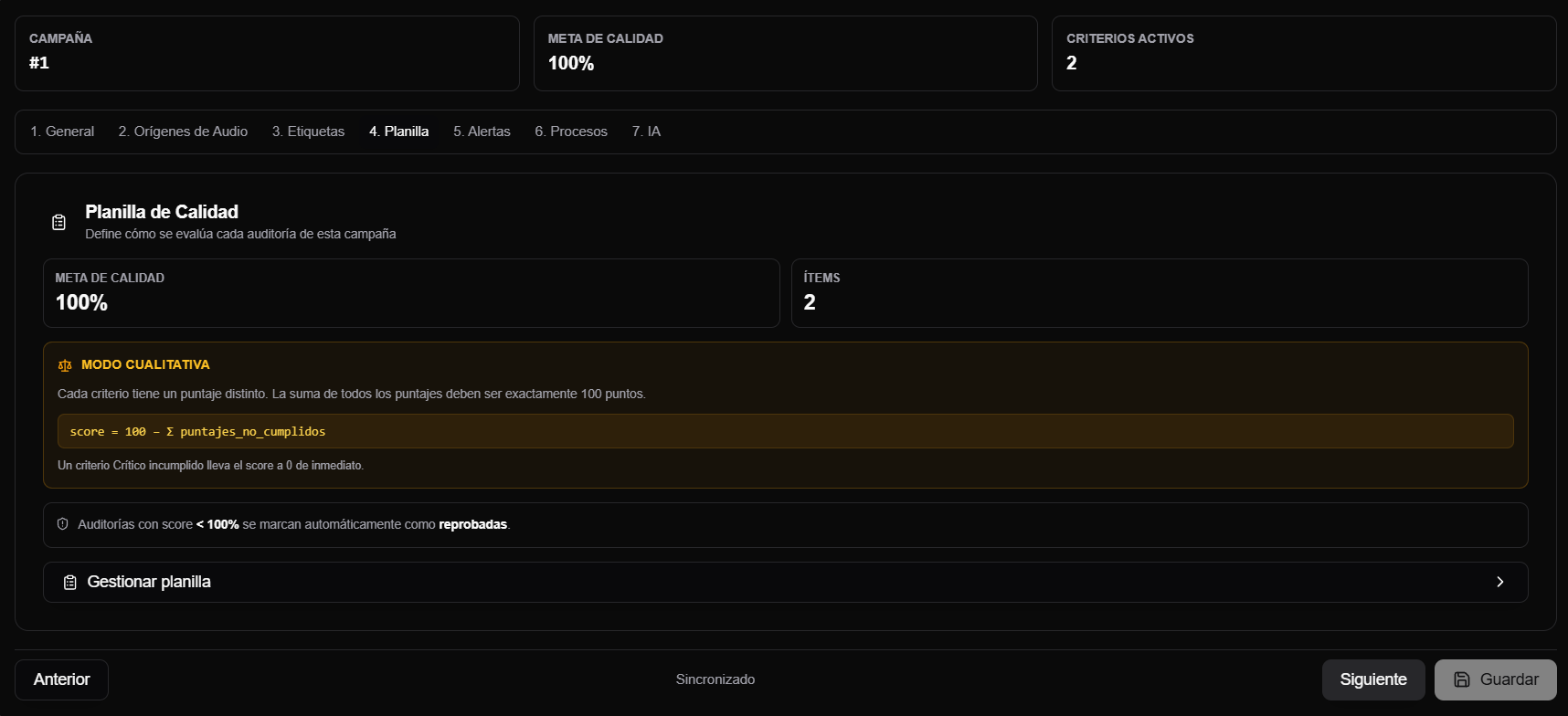Click the Anterior button

[x=61, y=679]
